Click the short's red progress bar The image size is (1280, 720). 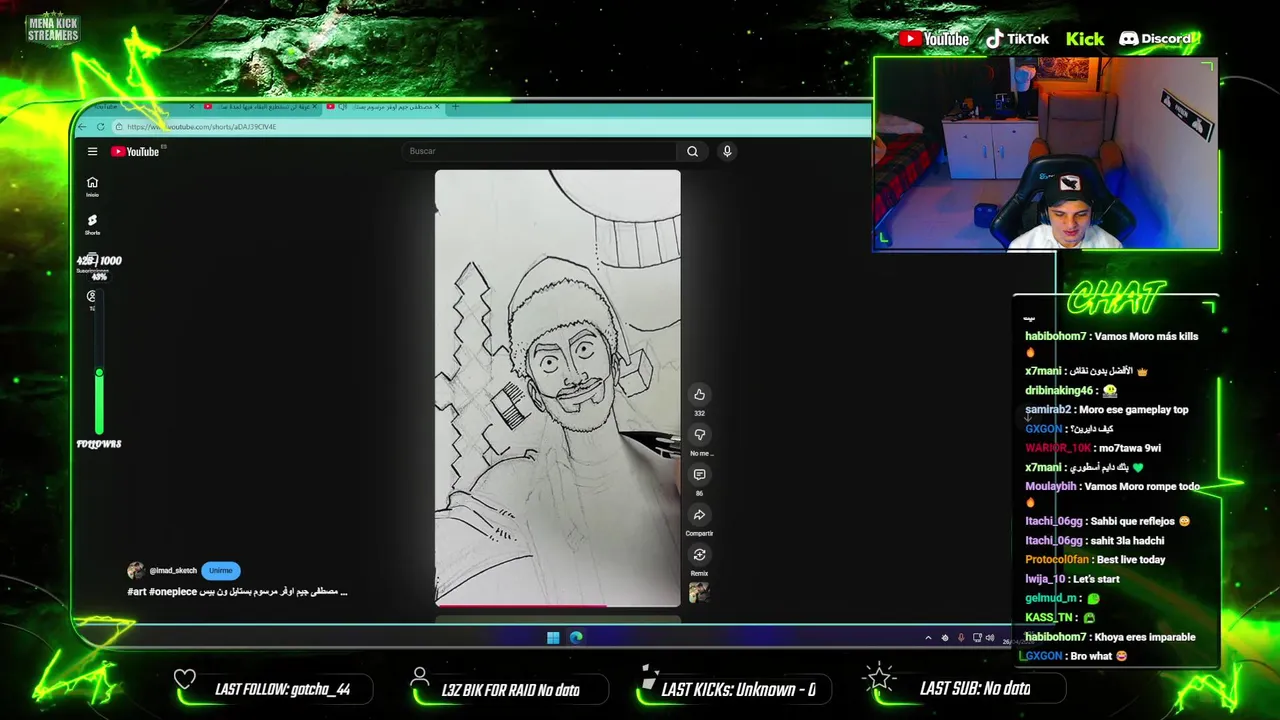(x=521, y=604)
